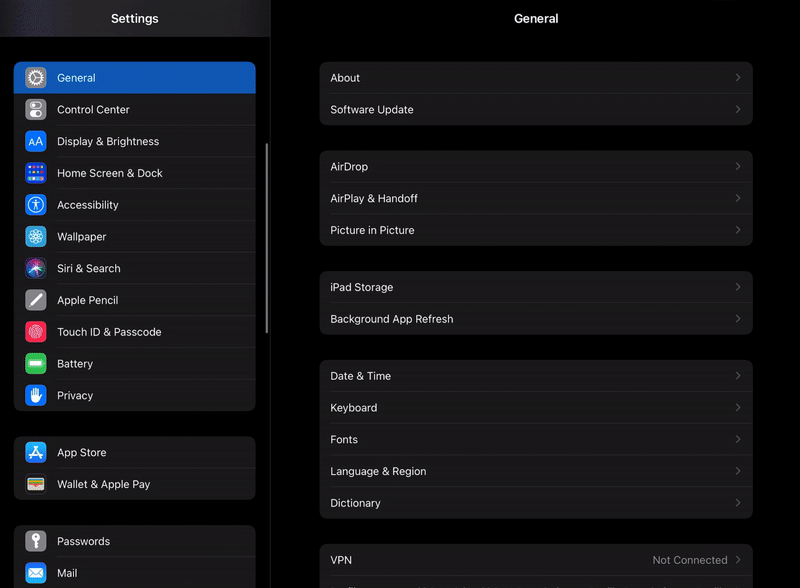Screen dimensions: 800x588
Task: Select Accessibility in the sidebar
Action: point(135,205)
